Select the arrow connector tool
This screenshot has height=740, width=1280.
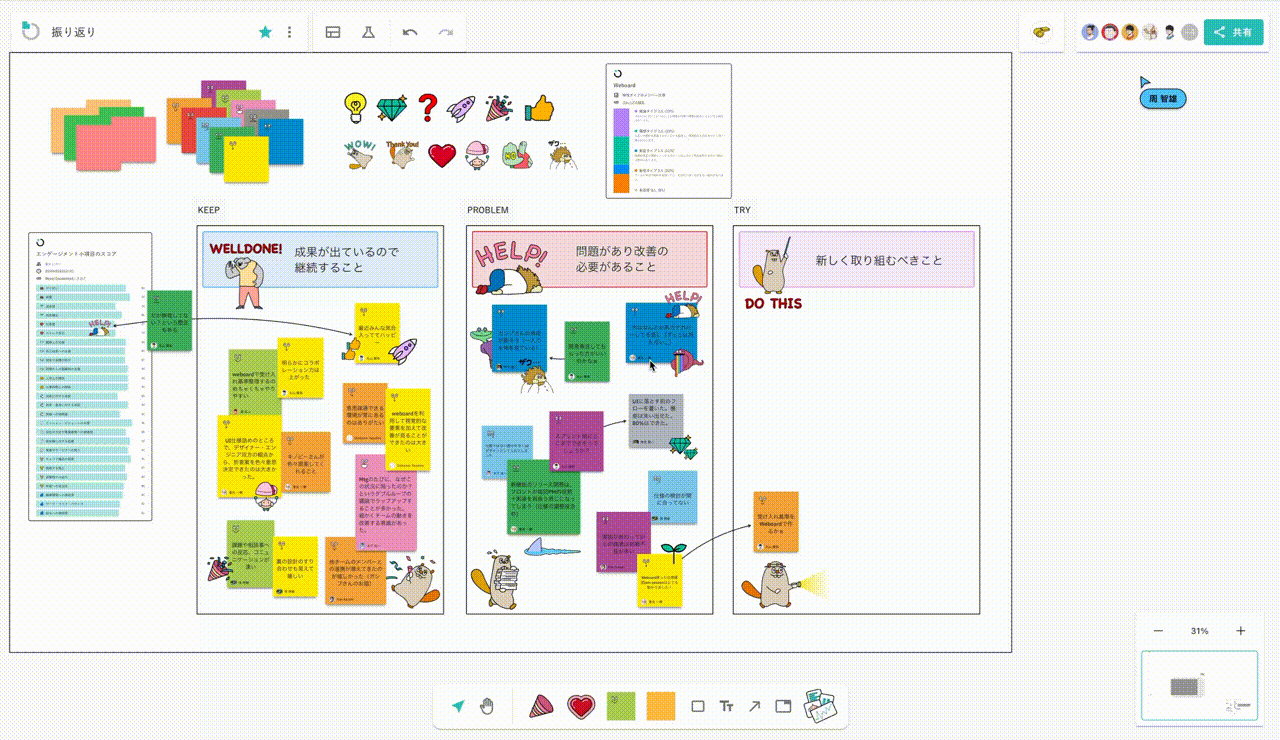click(755, 706)
